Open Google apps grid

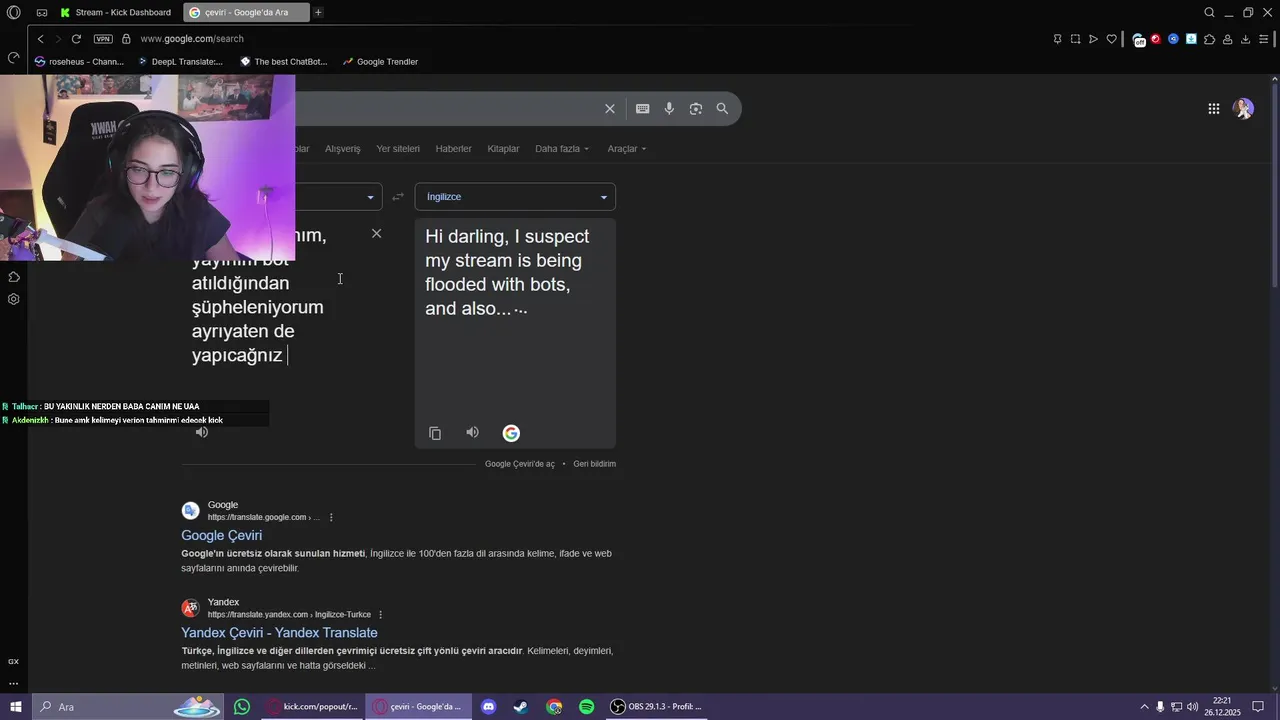pyautogui.click(x=1213, y=109)
